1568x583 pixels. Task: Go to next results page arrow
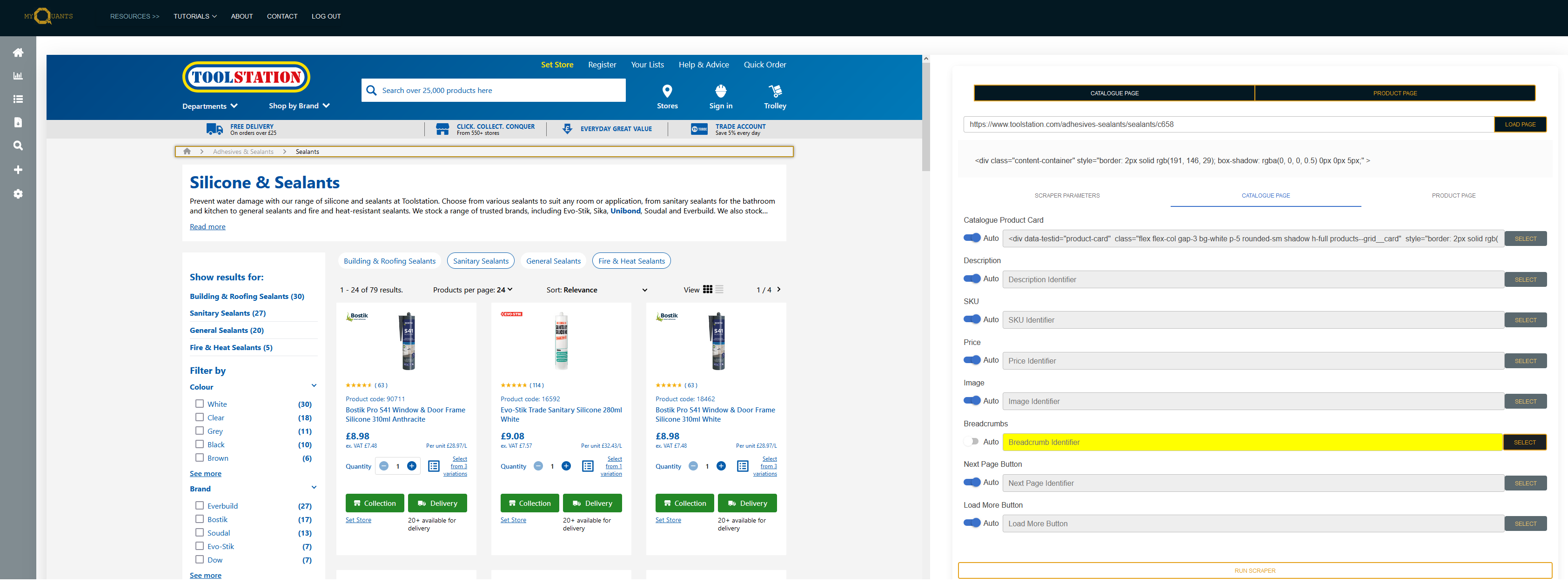[778, 290]
